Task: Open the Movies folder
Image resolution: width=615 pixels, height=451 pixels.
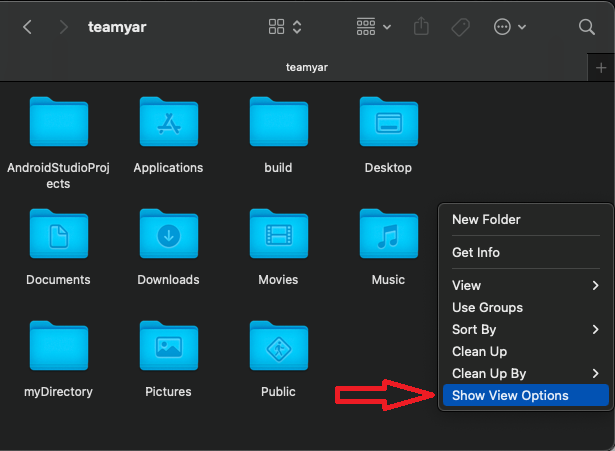Action: point(278,234)
